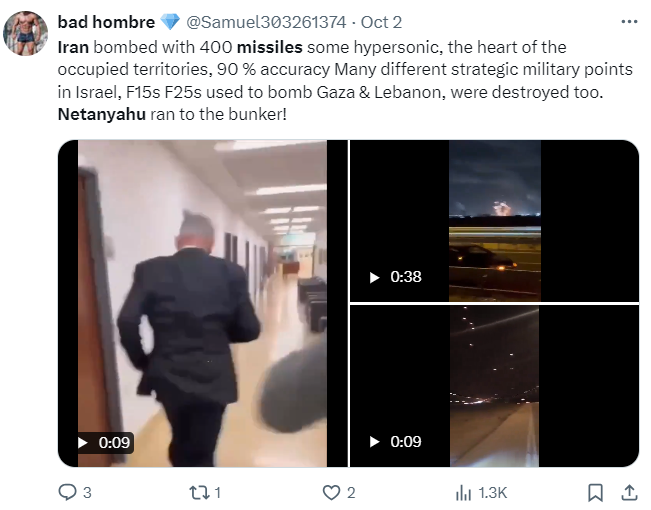Visit the @Samuel303261374 handle link
Viewport: 651px width, 510px height.
point(266,22)
